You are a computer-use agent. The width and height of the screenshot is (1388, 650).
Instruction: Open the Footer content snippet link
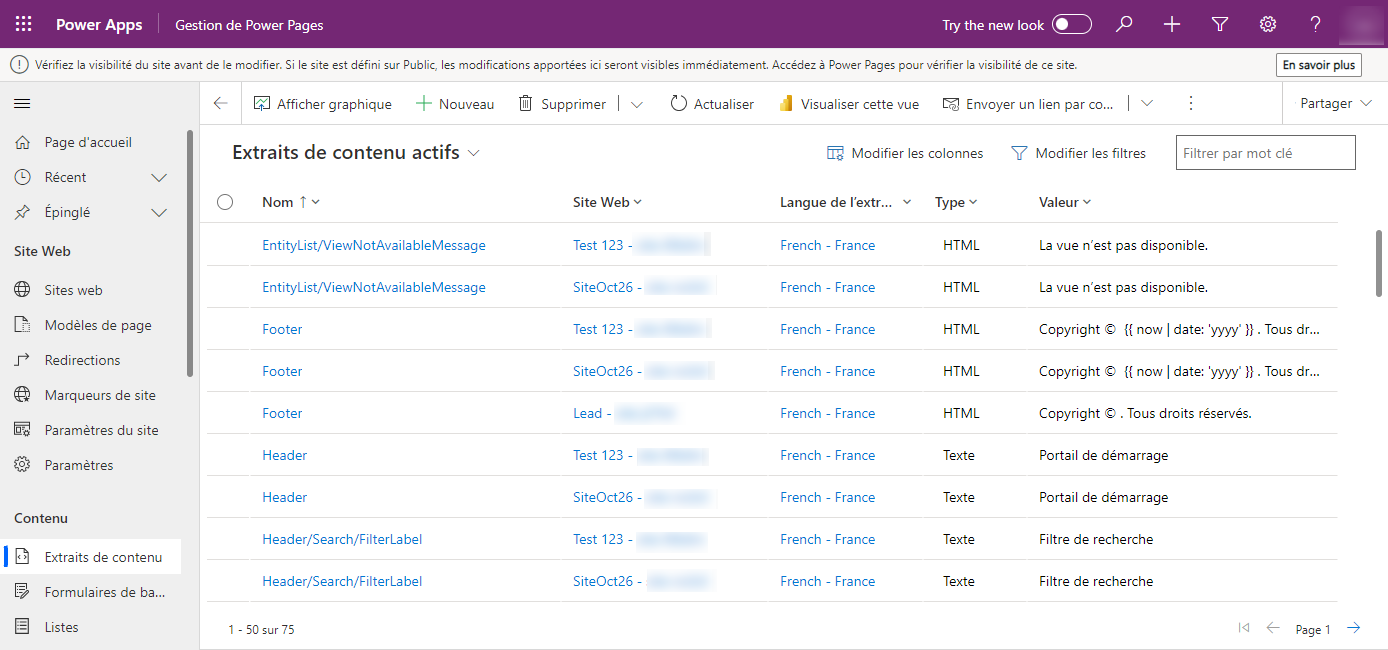pos(282,328)
